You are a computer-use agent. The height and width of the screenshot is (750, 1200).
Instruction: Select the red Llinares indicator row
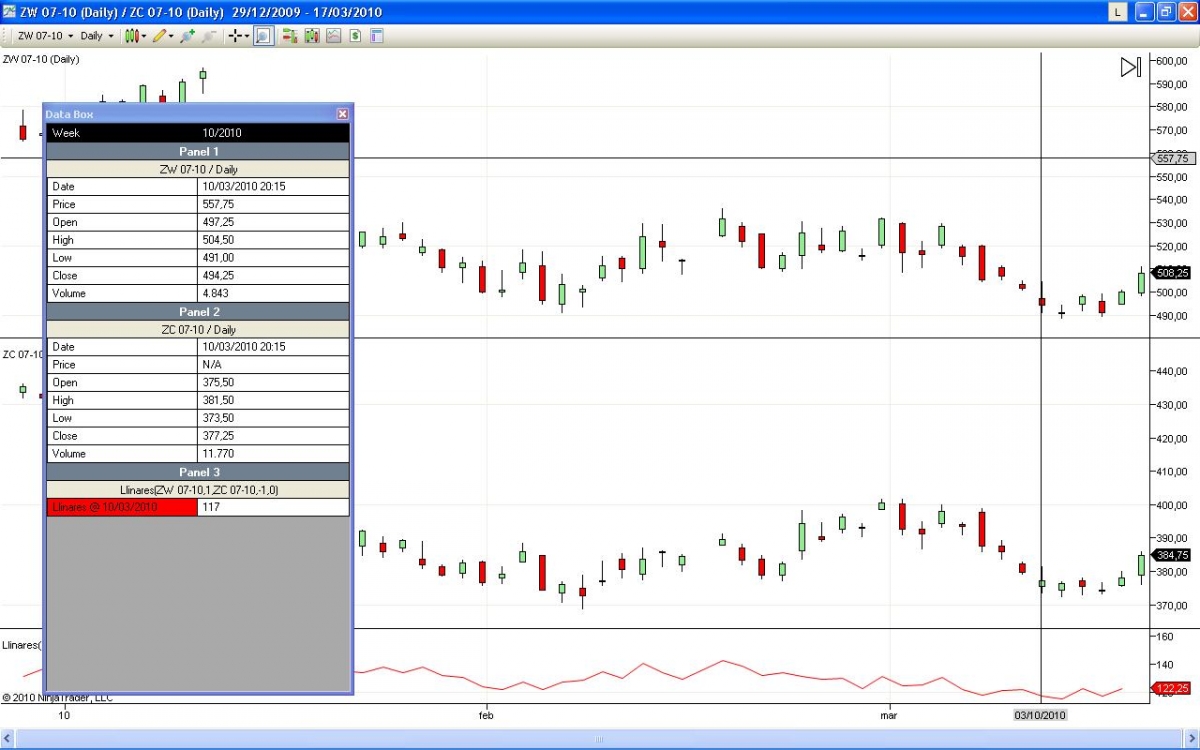coord(198,507)
